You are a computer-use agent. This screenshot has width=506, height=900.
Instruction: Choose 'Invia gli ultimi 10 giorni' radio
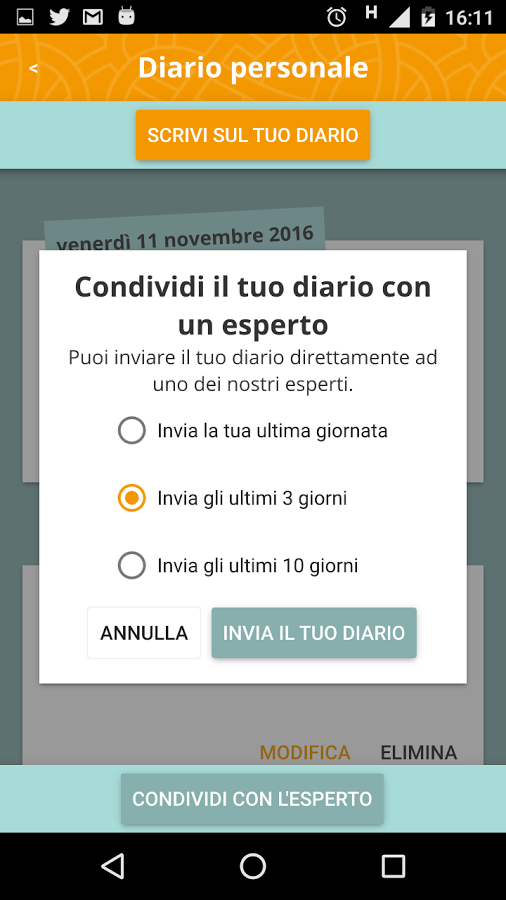click(238, 566)
